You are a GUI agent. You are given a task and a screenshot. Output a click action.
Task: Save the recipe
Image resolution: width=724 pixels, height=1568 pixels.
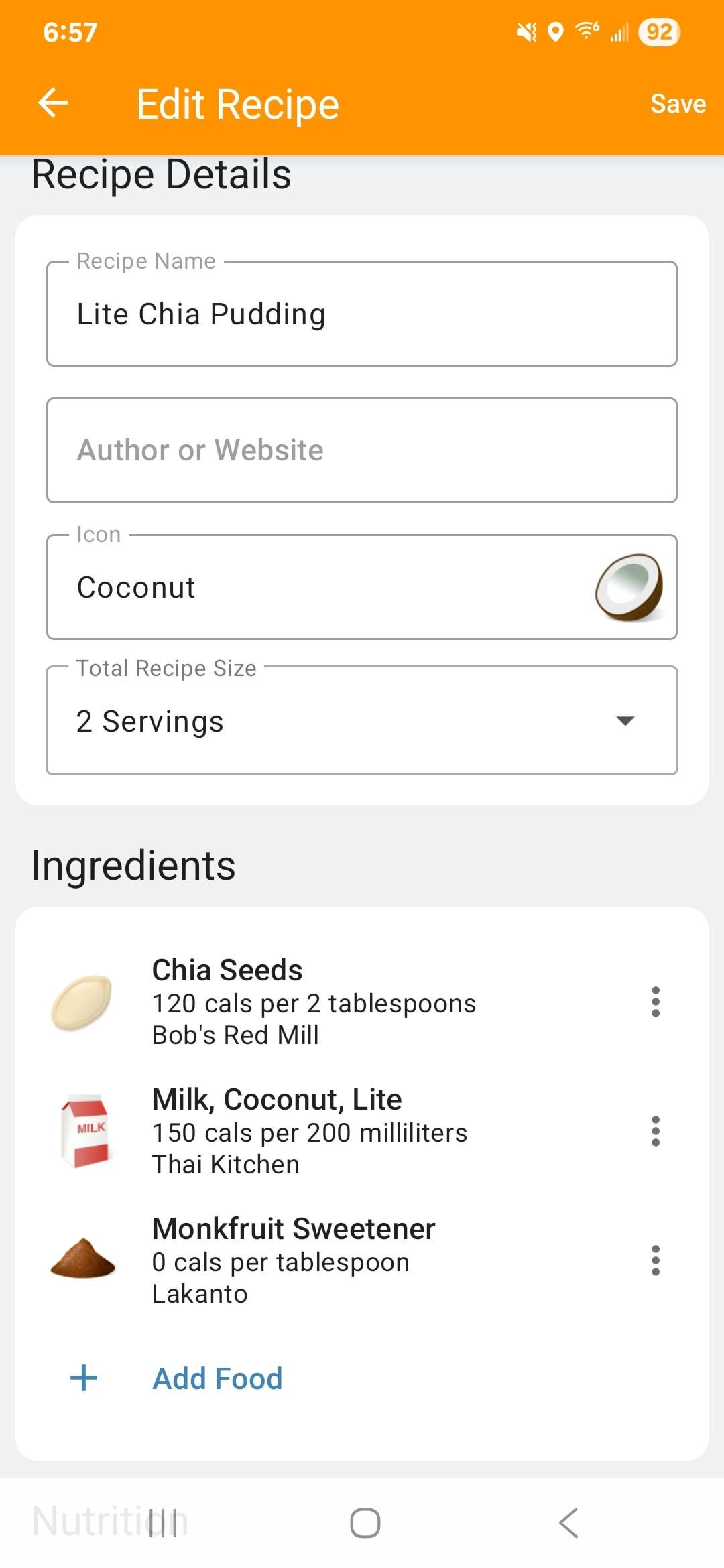pos(677,104)
